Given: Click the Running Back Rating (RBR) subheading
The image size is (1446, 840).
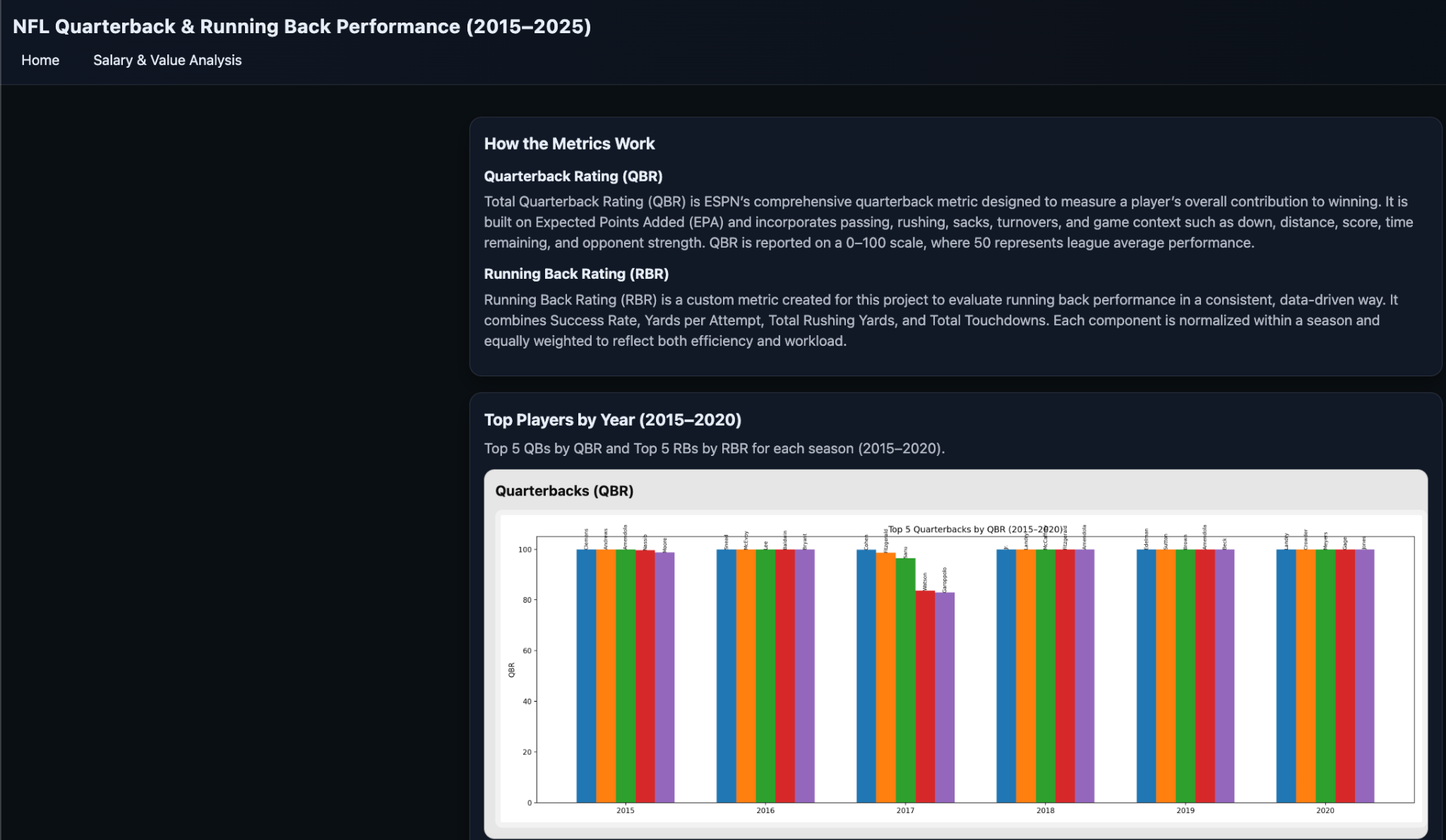Looking at the screenshot, I should click(x=575, y=274).
